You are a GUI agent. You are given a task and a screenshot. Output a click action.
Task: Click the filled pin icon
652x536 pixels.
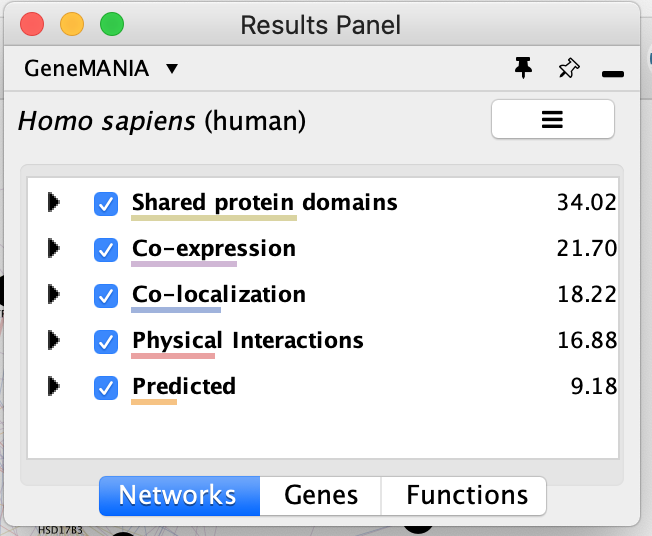pyautogui.click(x=523, y=68)
